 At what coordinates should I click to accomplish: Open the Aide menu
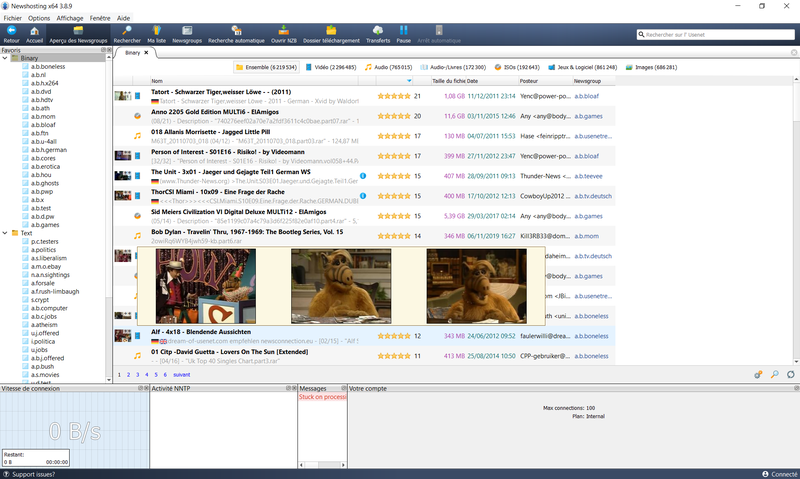(123, 18)
